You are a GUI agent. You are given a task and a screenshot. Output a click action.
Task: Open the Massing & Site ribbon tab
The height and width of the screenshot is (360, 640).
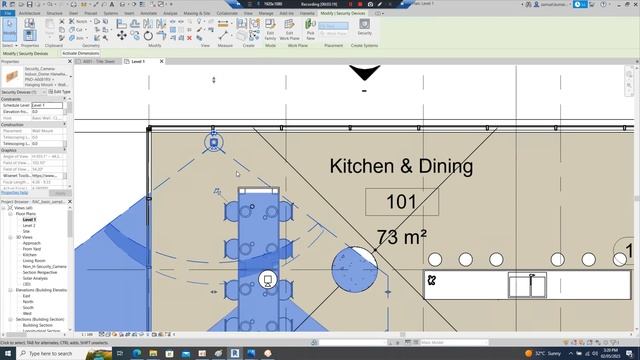point(197,13)
